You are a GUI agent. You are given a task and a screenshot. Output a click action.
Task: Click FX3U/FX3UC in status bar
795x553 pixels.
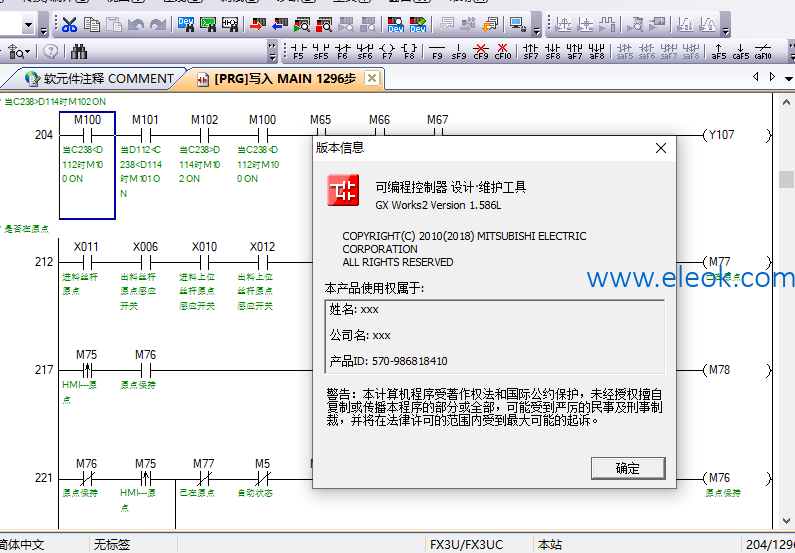[x=466, y=545]
